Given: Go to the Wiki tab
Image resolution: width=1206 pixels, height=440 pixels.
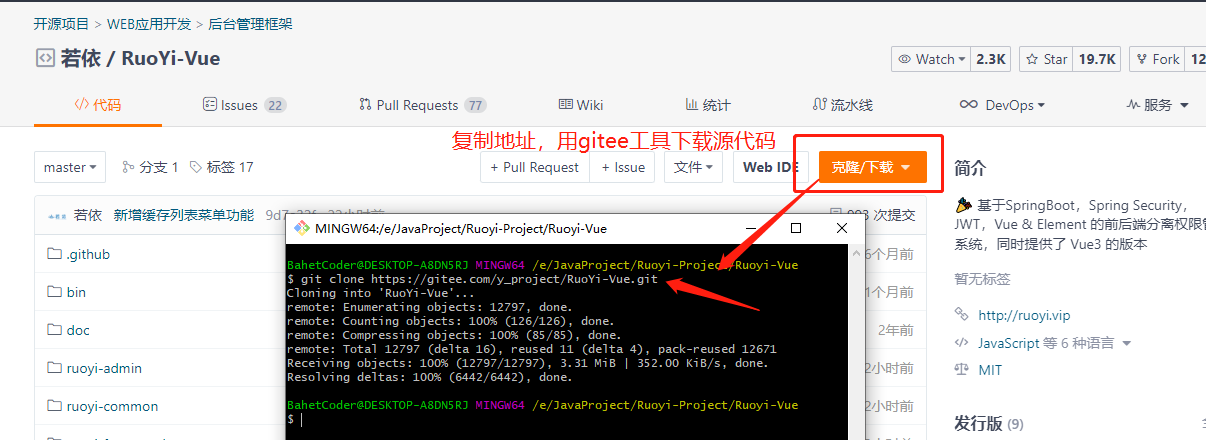Looking at the screenshot, I should click(581, 105).
